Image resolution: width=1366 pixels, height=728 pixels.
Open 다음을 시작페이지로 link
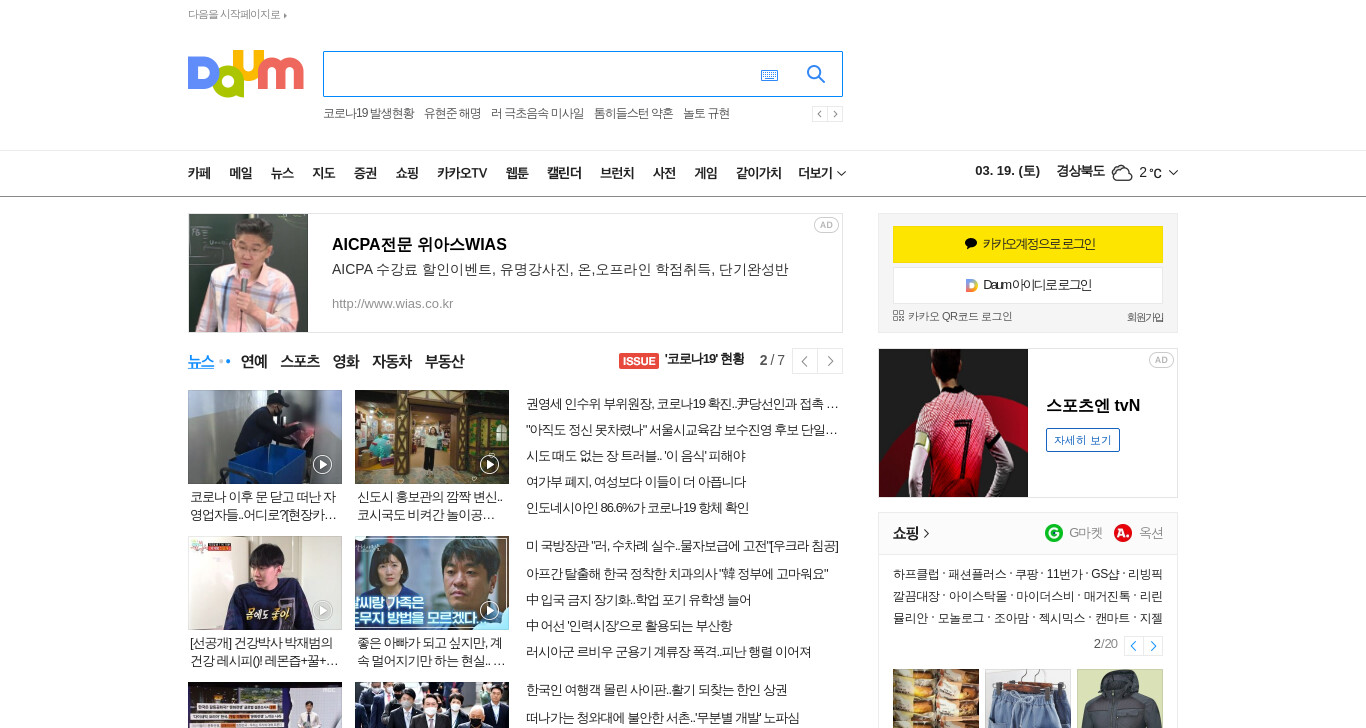(x=237, y=15)
